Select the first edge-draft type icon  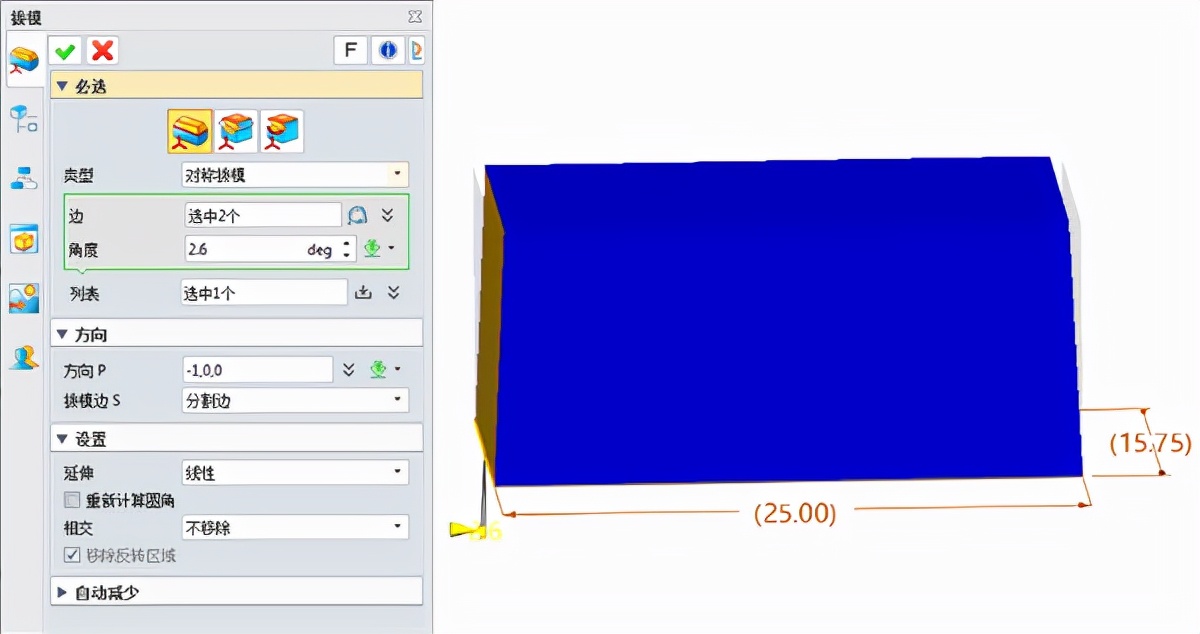tap(190, 131)
